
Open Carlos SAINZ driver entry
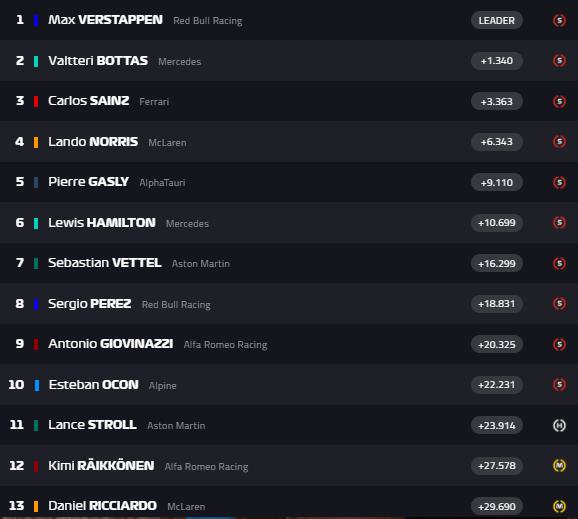point(289,101)
